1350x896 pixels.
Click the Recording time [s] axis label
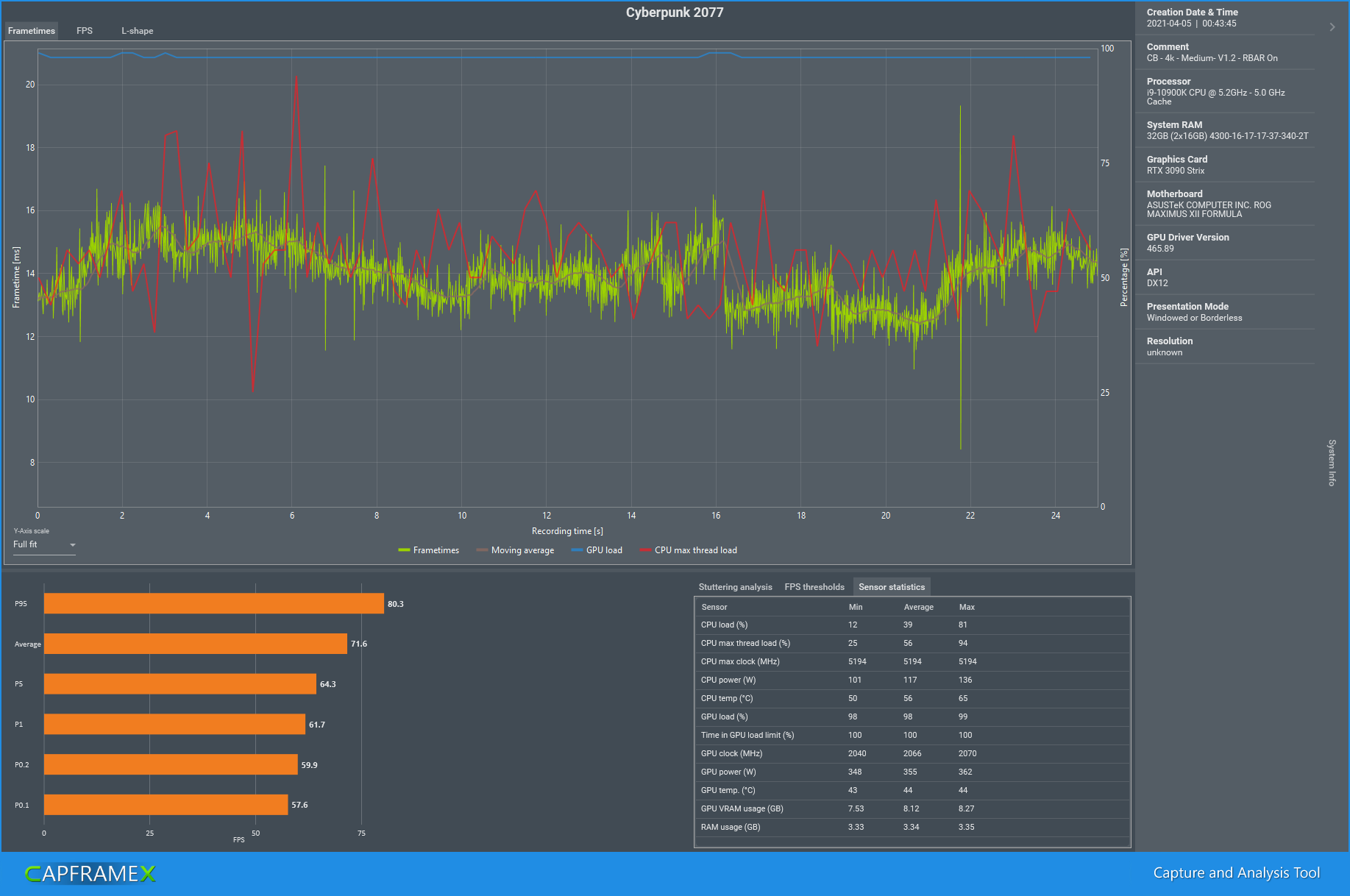click(x=567, y=531)
